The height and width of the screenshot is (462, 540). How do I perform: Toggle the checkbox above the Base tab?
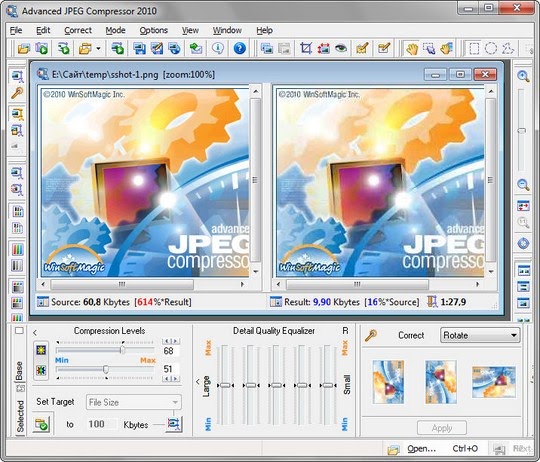(x=19, y=331)
